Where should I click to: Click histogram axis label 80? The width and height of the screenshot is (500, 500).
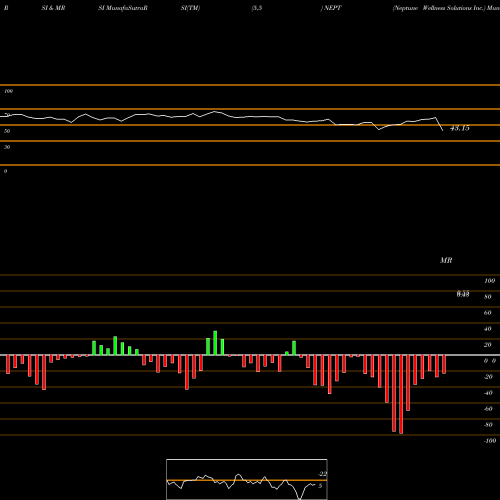point(488,297)
